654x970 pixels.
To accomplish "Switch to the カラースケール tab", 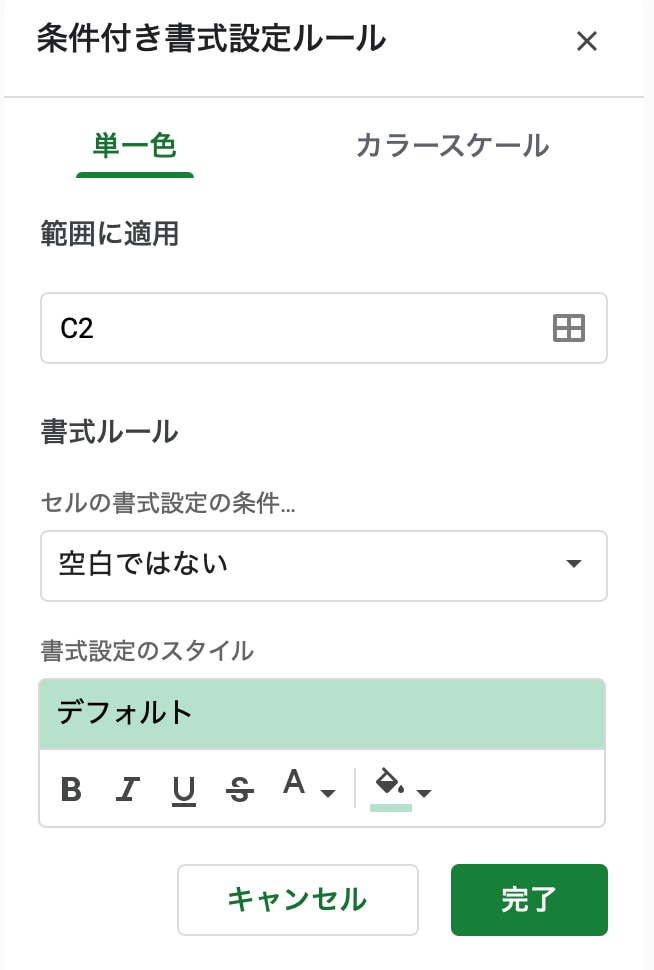I will pos(453,145).
